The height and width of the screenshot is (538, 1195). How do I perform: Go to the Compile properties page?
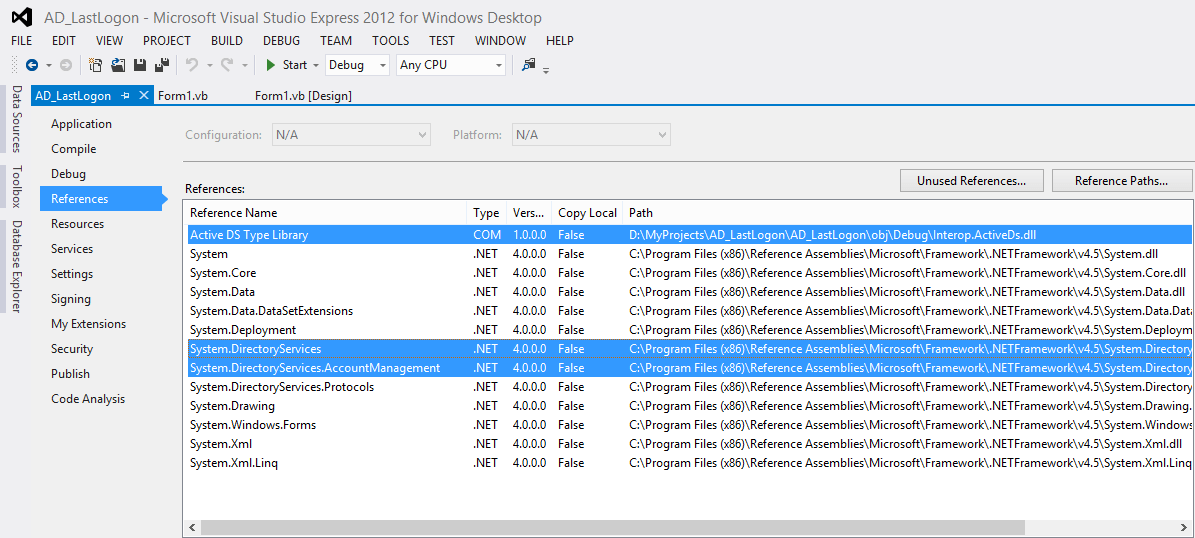click(x=74, y=149)
